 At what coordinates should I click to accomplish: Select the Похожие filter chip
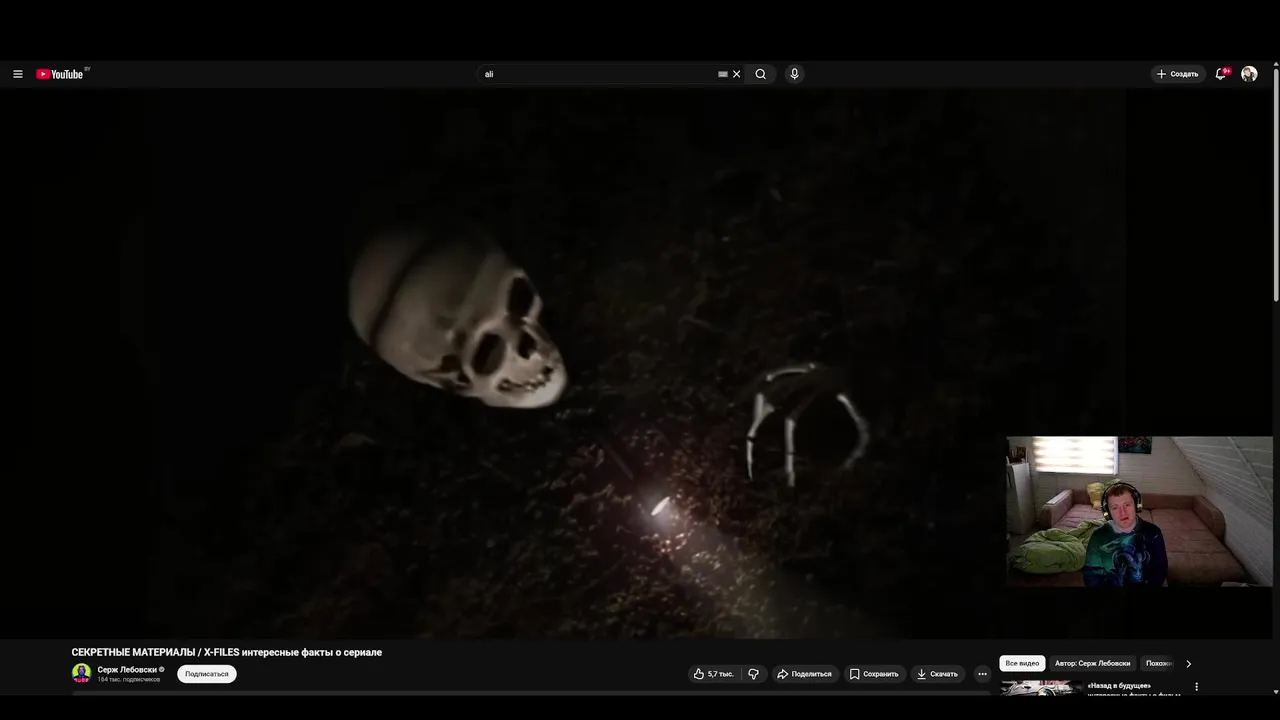pos(1158,663)
